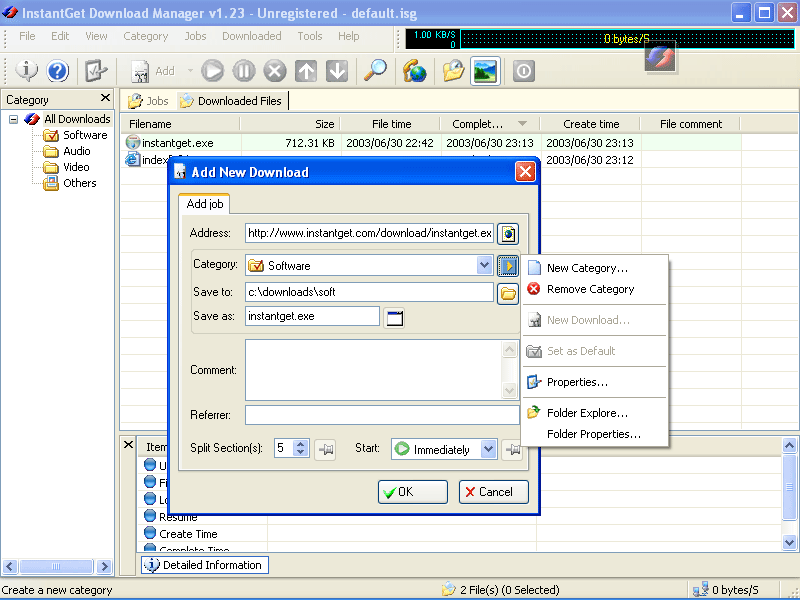Image resolution: width=800 pixels, height=600 pixels.
Task: Toggle the pin next to Start dropdown
Action: click(x=512, y=449)
